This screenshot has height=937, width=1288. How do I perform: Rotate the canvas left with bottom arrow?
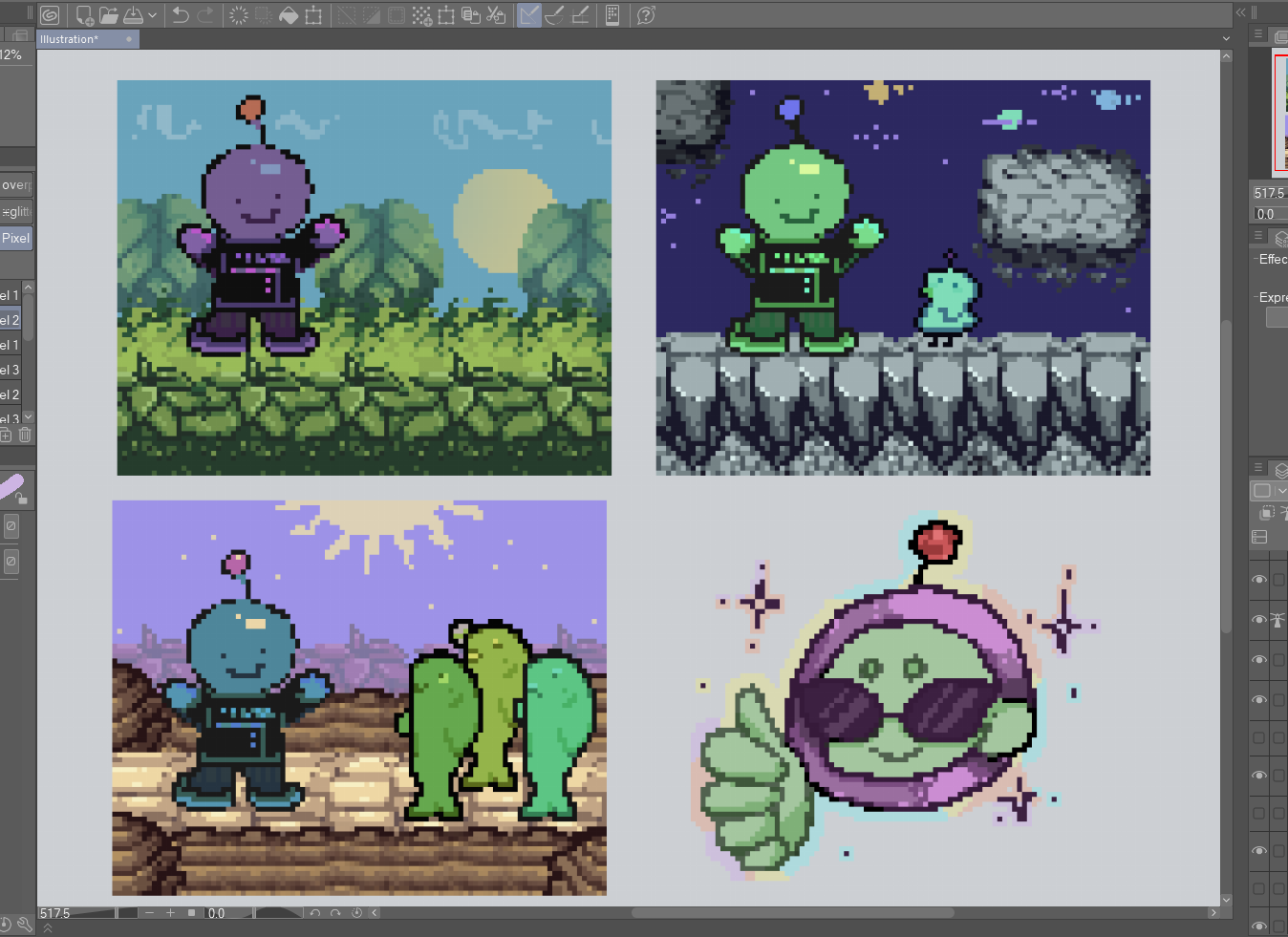click(x=314, y=913)
